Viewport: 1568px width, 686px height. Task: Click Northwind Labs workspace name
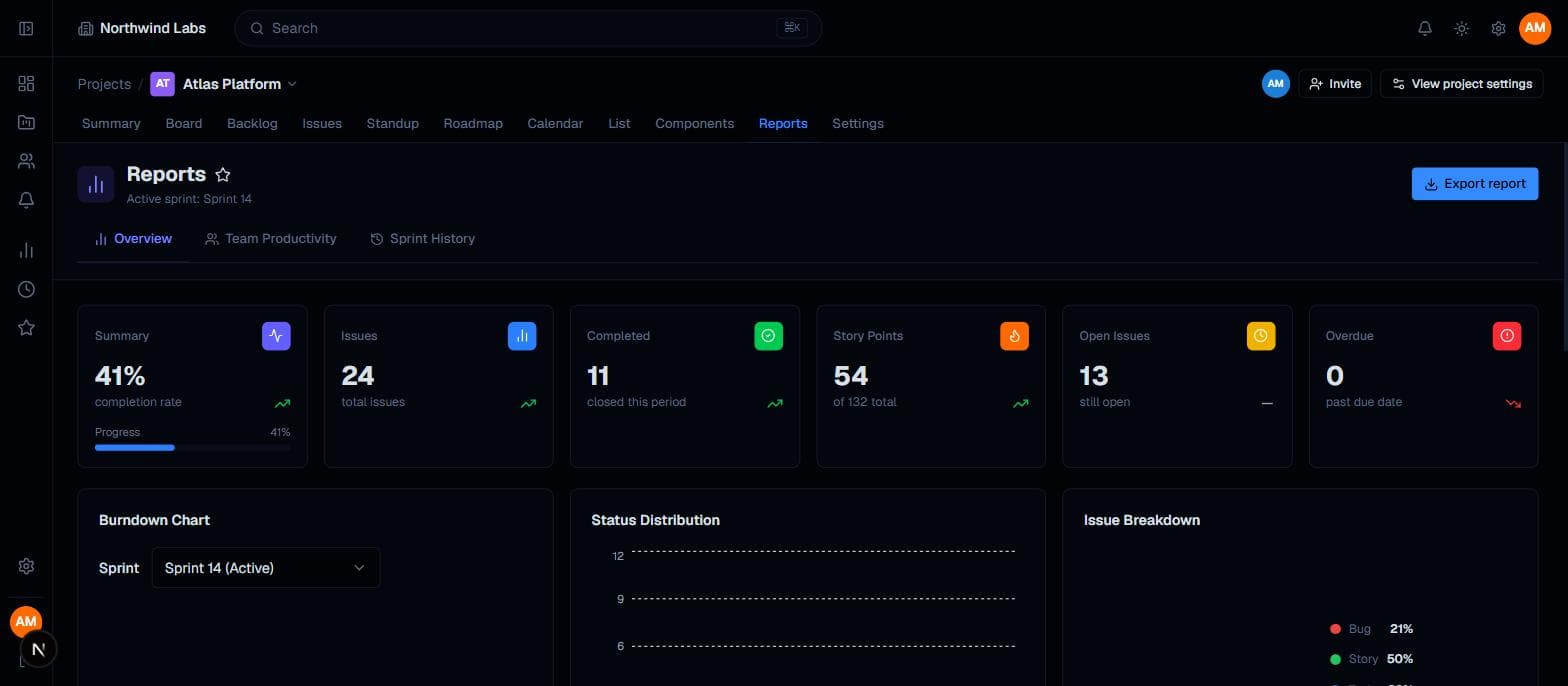153,28
